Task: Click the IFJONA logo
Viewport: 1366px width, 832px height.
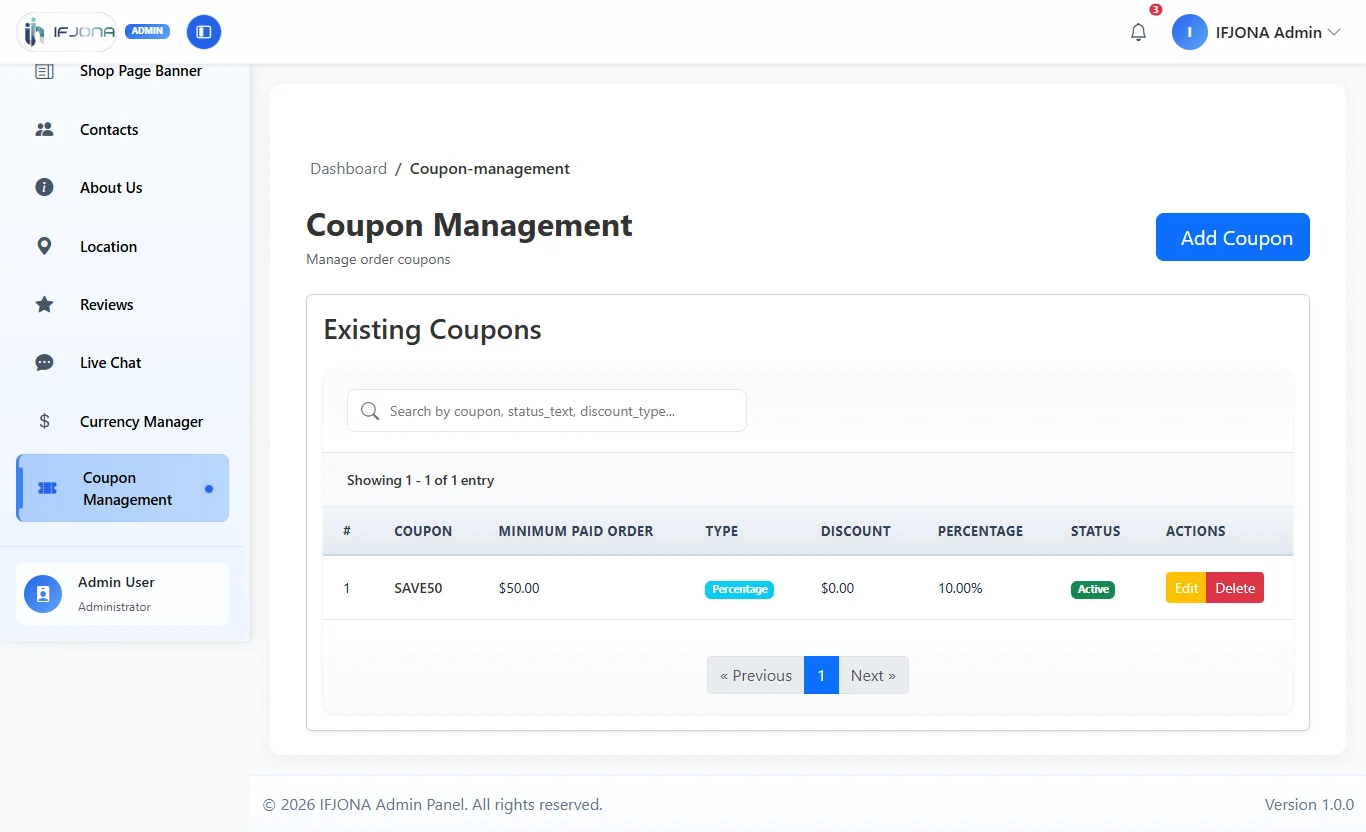Action: pyautogui.click(x=67, y=32)
